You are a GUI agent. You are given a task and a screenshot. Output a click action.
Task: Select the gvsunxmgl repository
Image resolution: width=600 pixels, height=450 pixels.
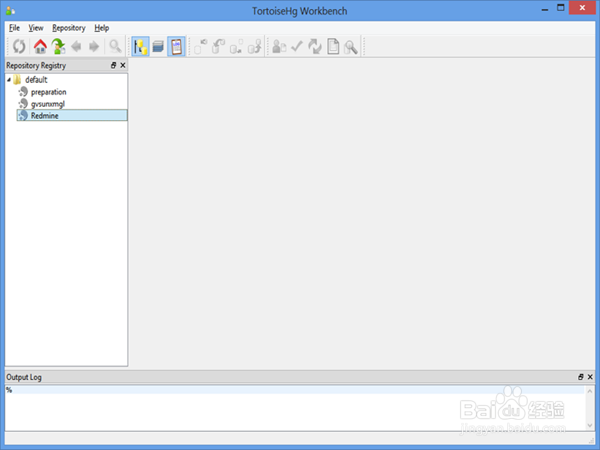(48, 104)
